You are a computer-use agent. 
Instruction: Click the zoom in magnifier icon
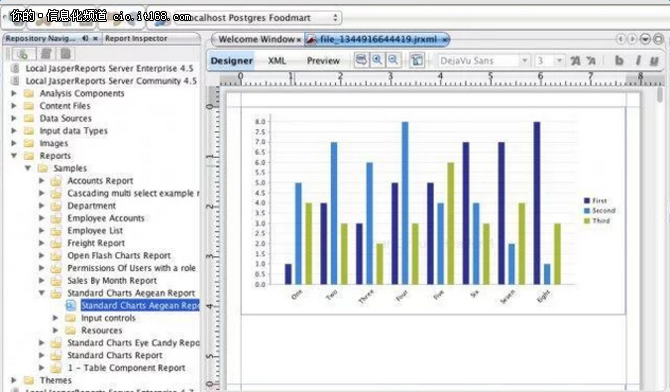(377, 60)
